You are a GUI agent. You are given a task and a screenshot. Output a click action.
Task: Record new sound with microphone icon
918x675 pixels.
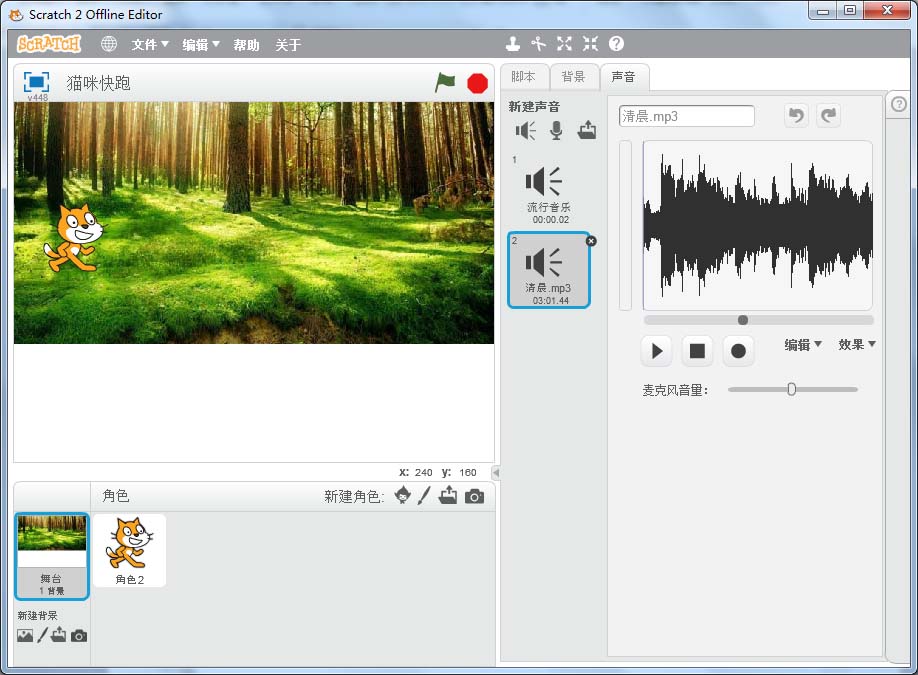(x=556, y=130)
